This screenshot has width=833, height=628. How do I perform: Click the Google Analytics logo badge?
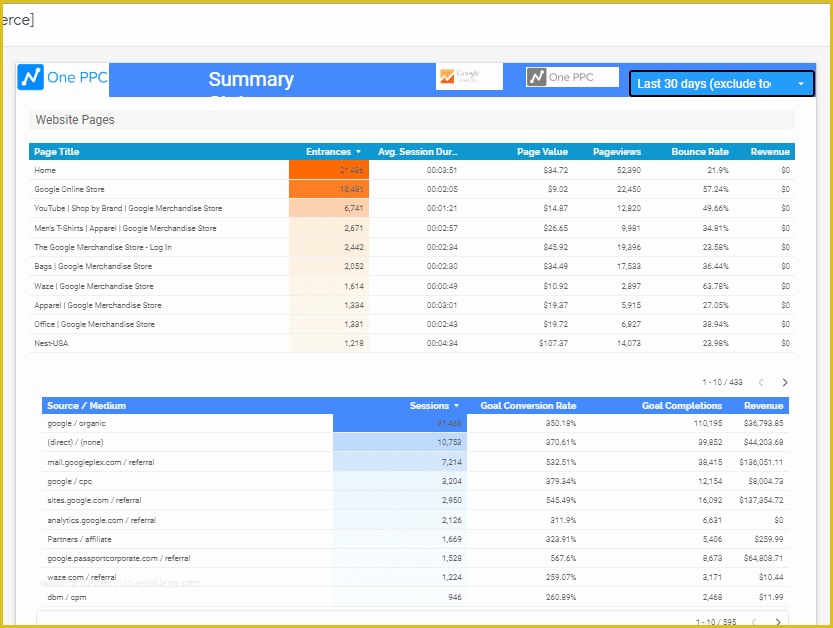point(469,77)
